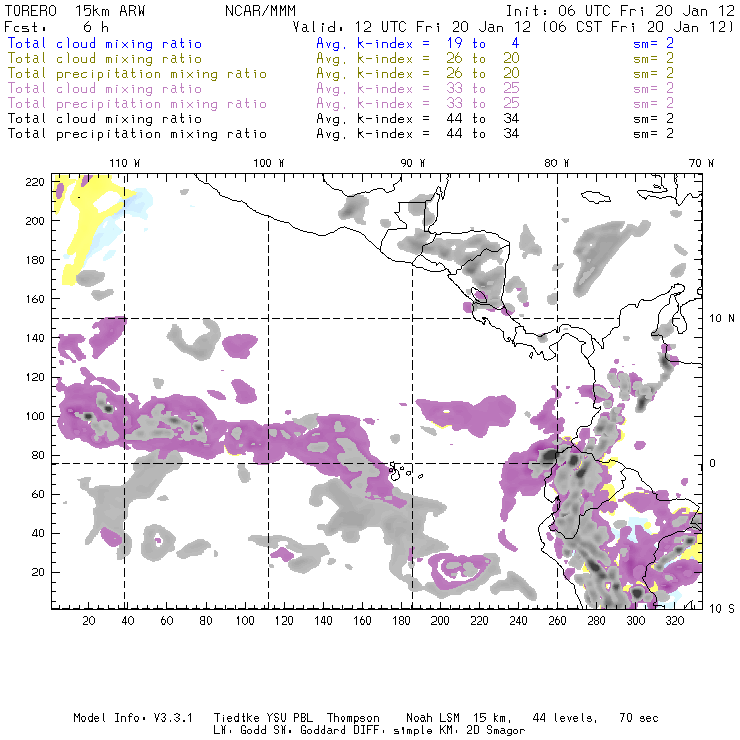Click the olive Total cloud mixing ratio legend entry
This screenshot has width=740, height=740.
105,59
